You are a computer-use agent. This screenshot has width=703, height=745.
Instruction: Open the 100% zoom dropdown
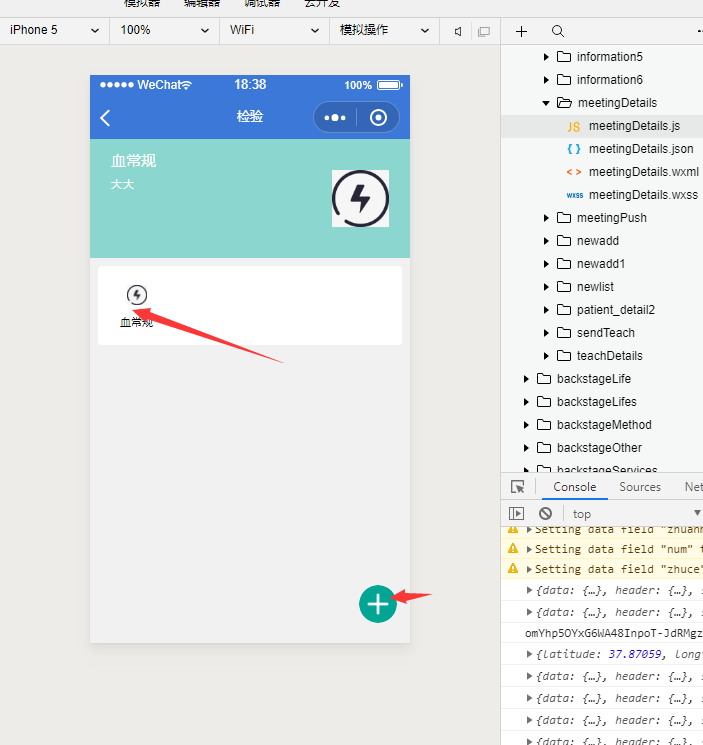point(164,30)
